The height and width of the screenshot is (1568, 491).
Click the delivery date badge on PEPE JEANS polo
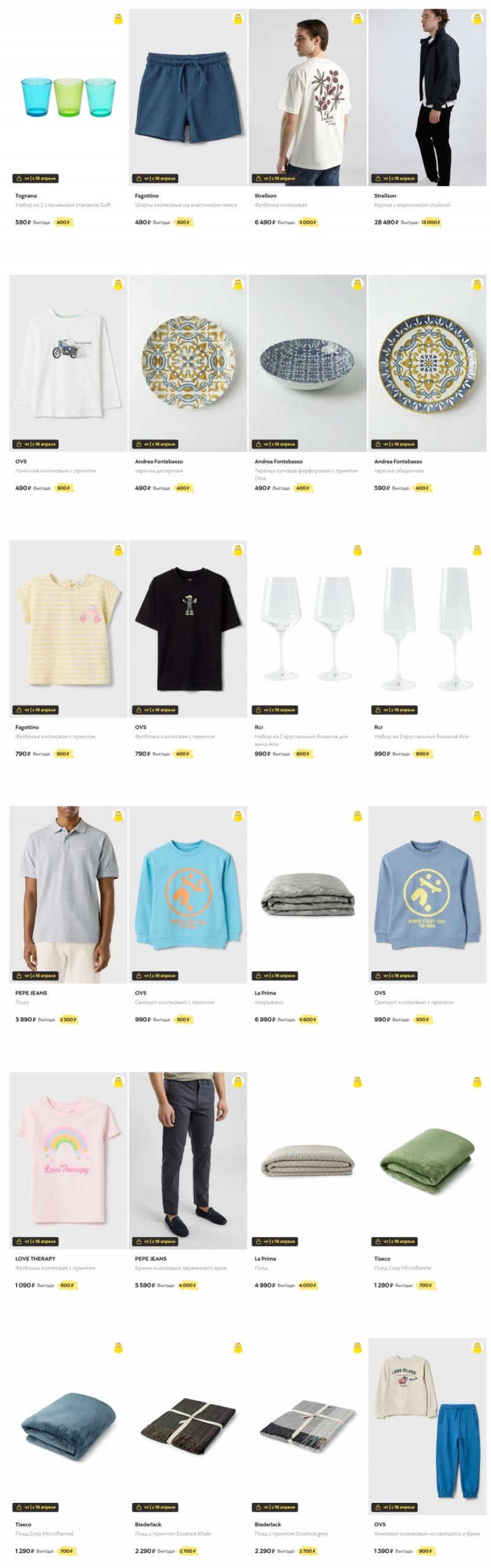(36, 976)
